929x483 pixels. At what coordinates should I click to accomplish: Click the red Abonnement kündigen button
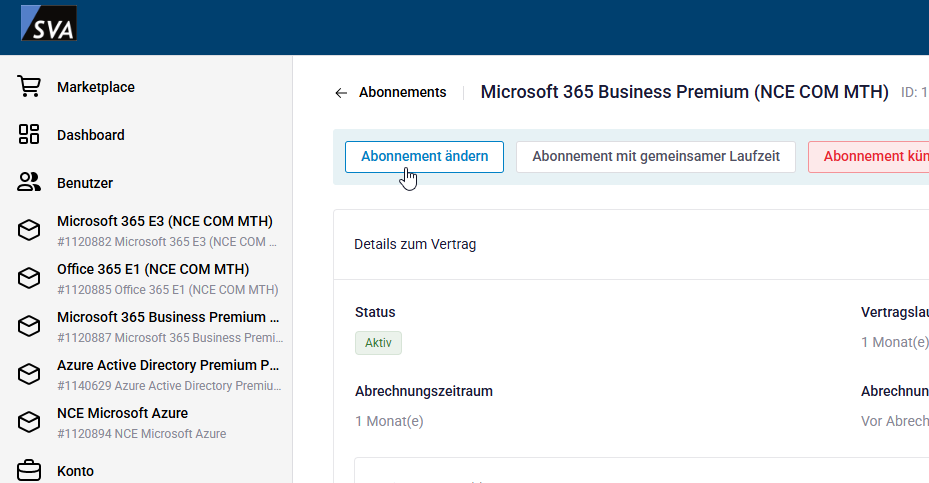click(x=869, y=156)
